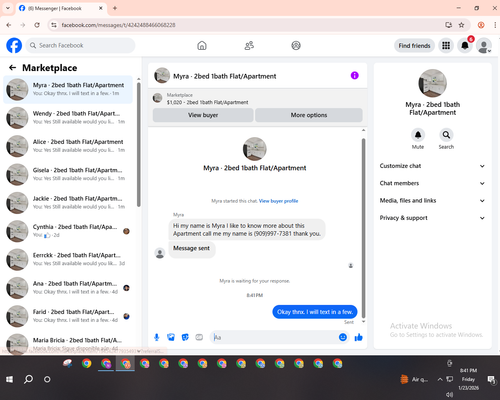Open Farid conversation in chat list
Screen dimensions: 500x400
coord(68,316)
